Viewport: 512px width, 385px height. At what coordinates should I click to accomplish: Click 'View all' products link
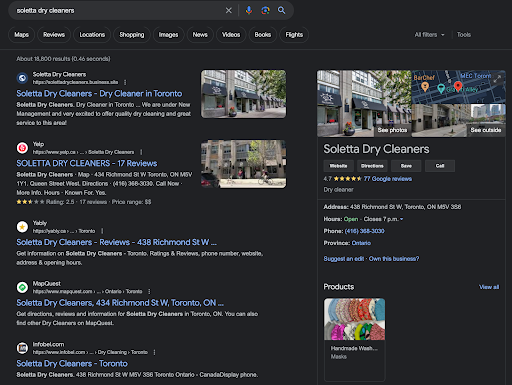[489, 287]
